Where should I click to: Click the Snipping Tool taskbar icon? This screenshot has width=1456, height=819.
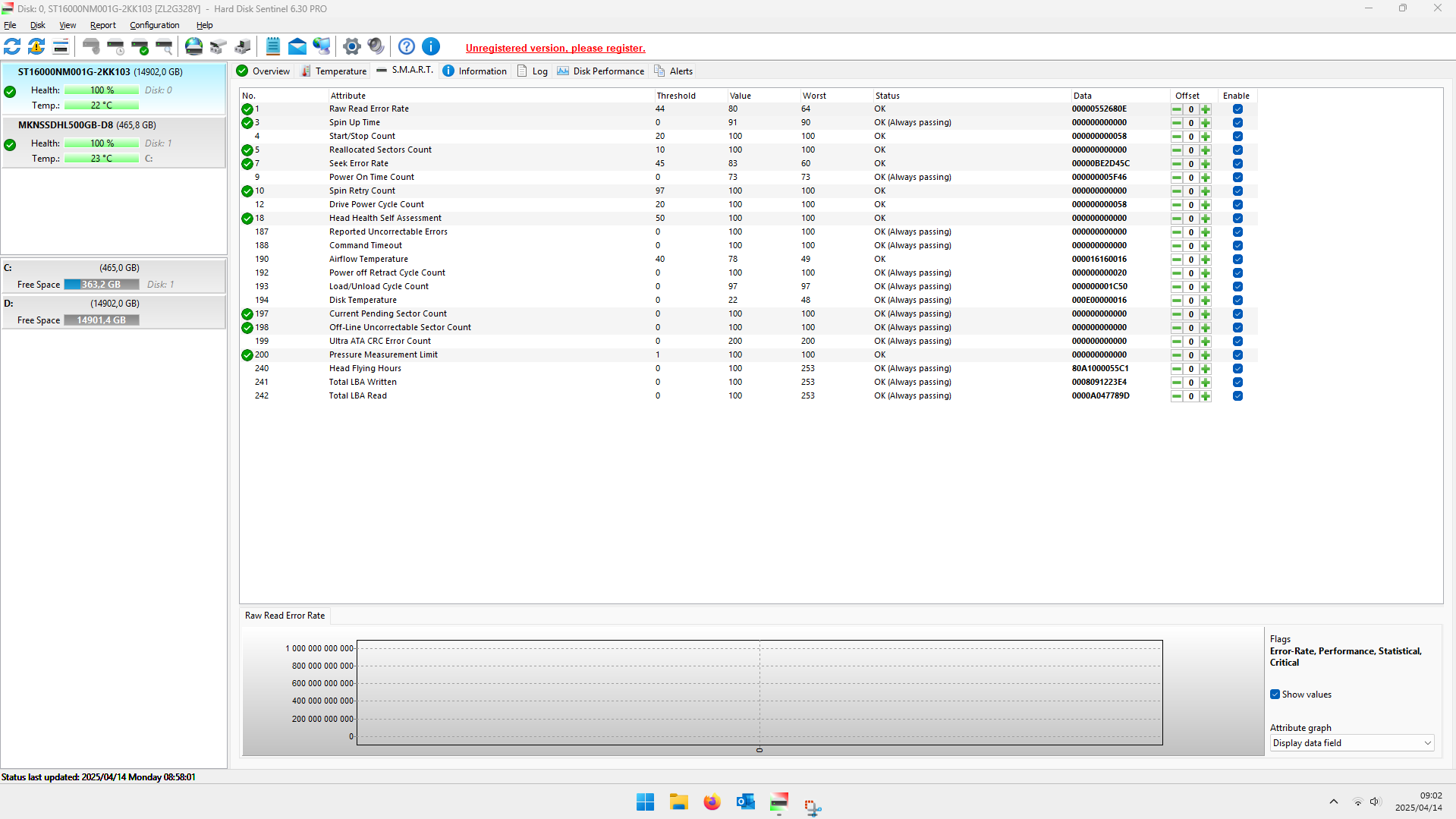pos(813,806)
